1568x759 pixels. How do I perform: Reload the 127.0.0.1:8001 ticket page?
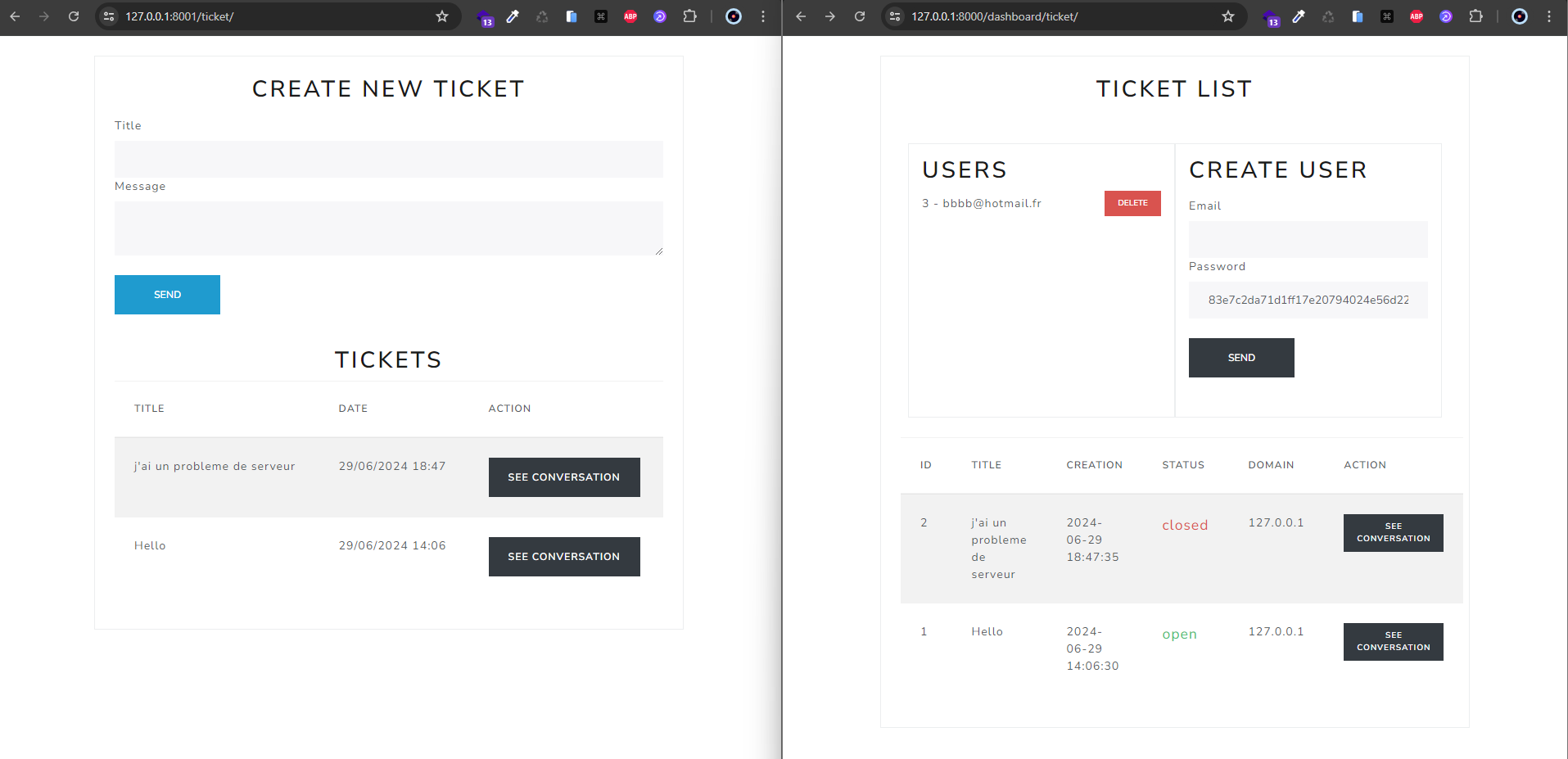pyautogui.click(x=74, y=16)
